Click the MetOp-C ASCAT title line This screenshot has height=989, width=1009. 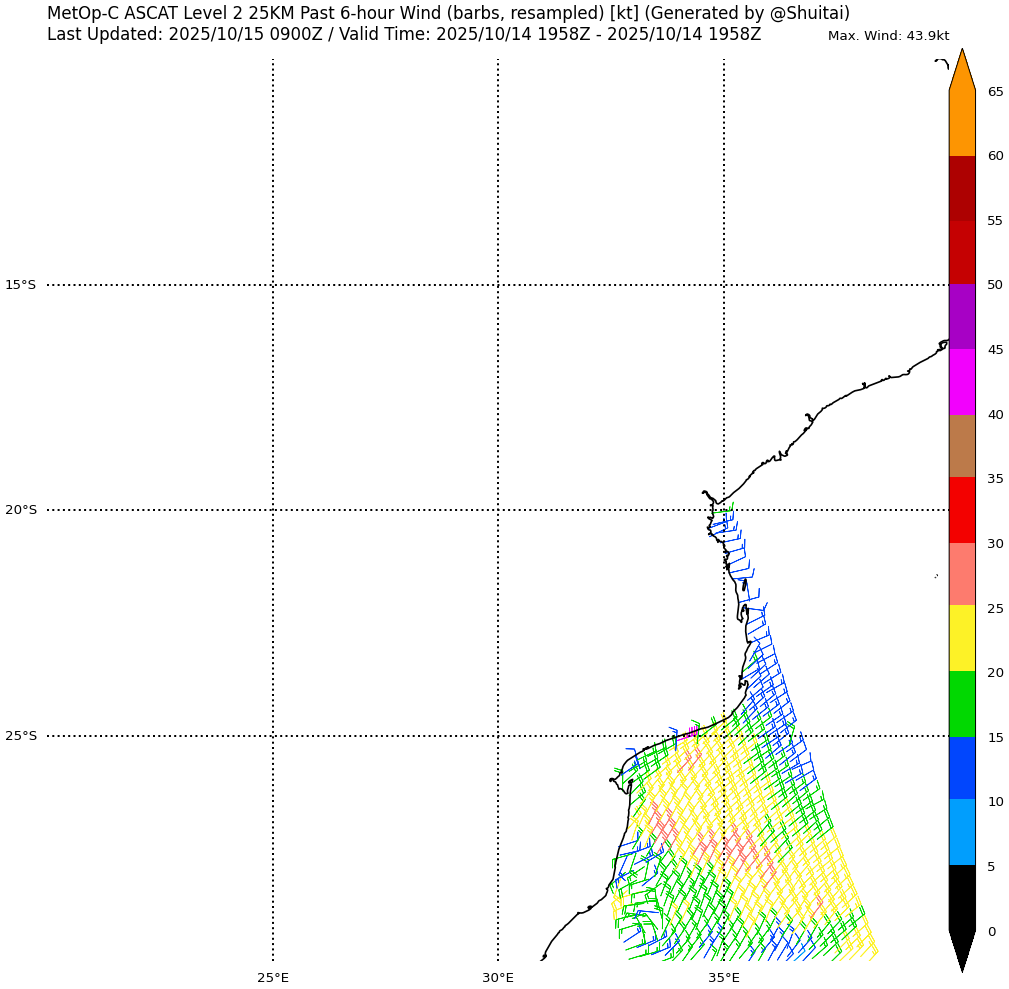click(448, 13)
